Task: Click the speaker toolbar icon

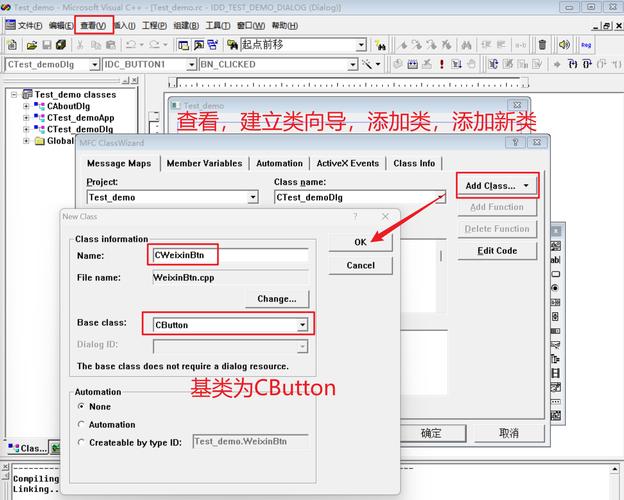Action: (x=564, y=45)
